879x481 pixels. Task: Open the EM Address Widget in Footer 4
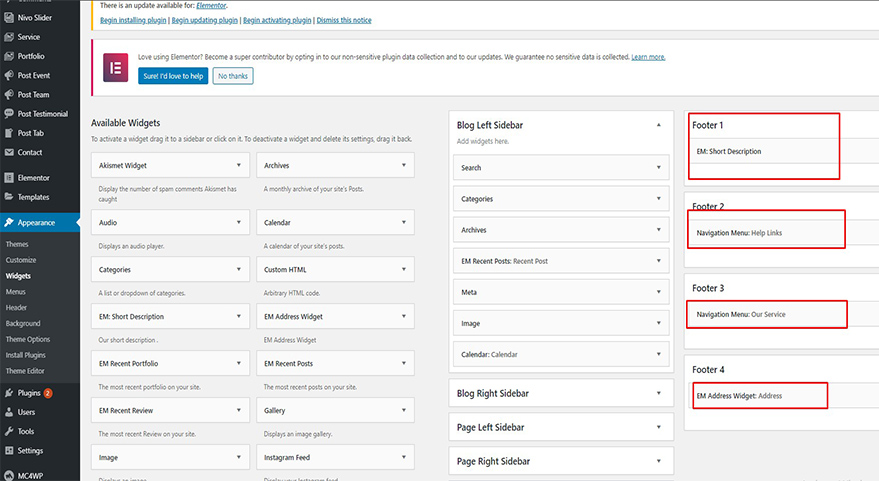(760, 396)
